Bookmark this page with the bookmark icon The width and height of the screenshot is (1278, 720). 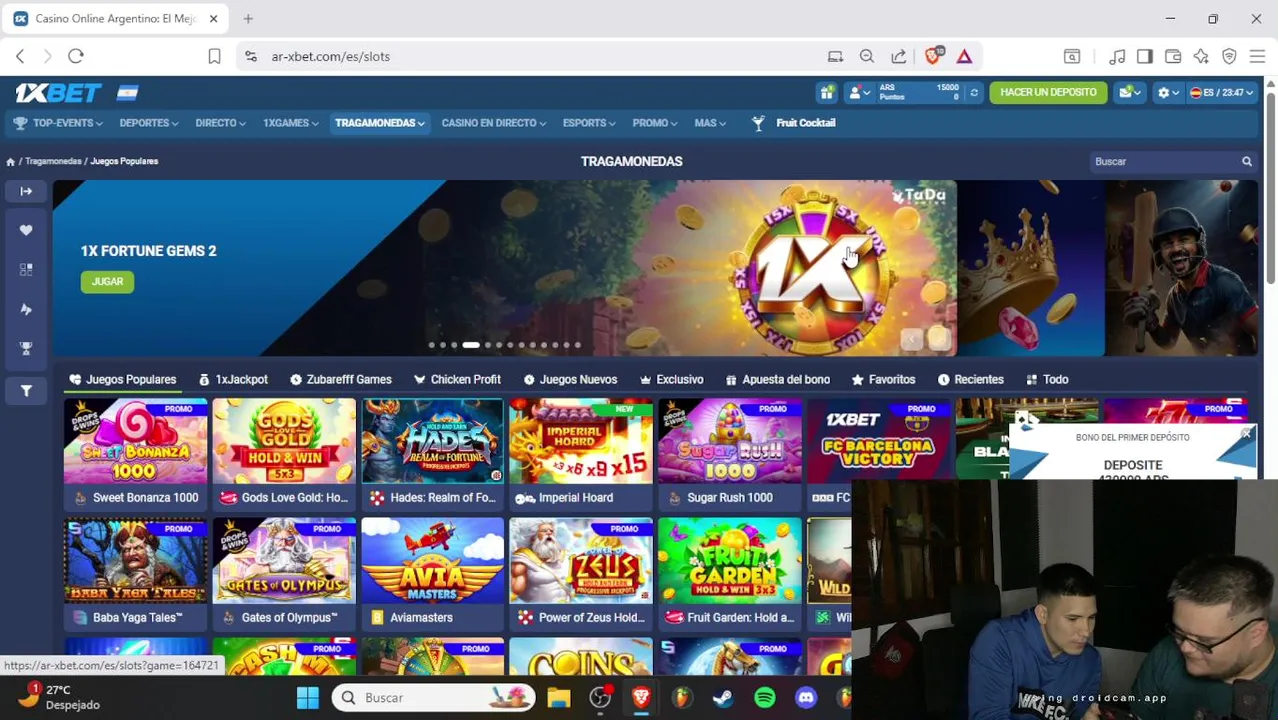click(214, 56)
